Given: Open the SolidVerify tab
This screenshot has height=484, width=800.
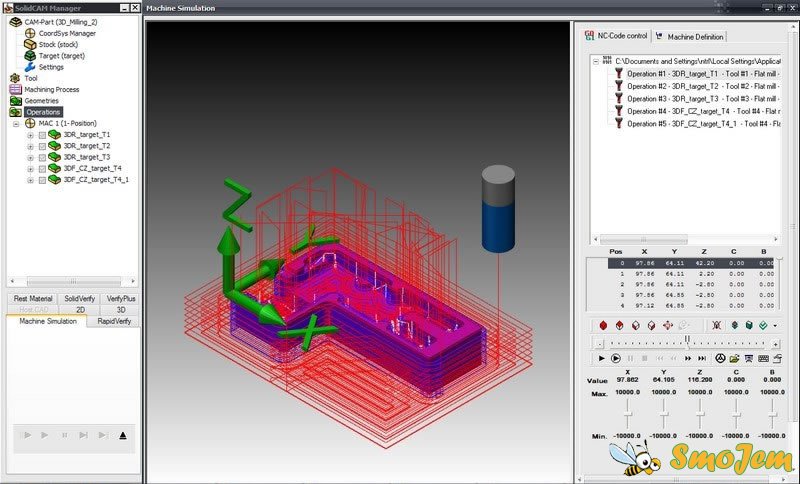Looking at the screenshot, I should [x=79, y=298].
